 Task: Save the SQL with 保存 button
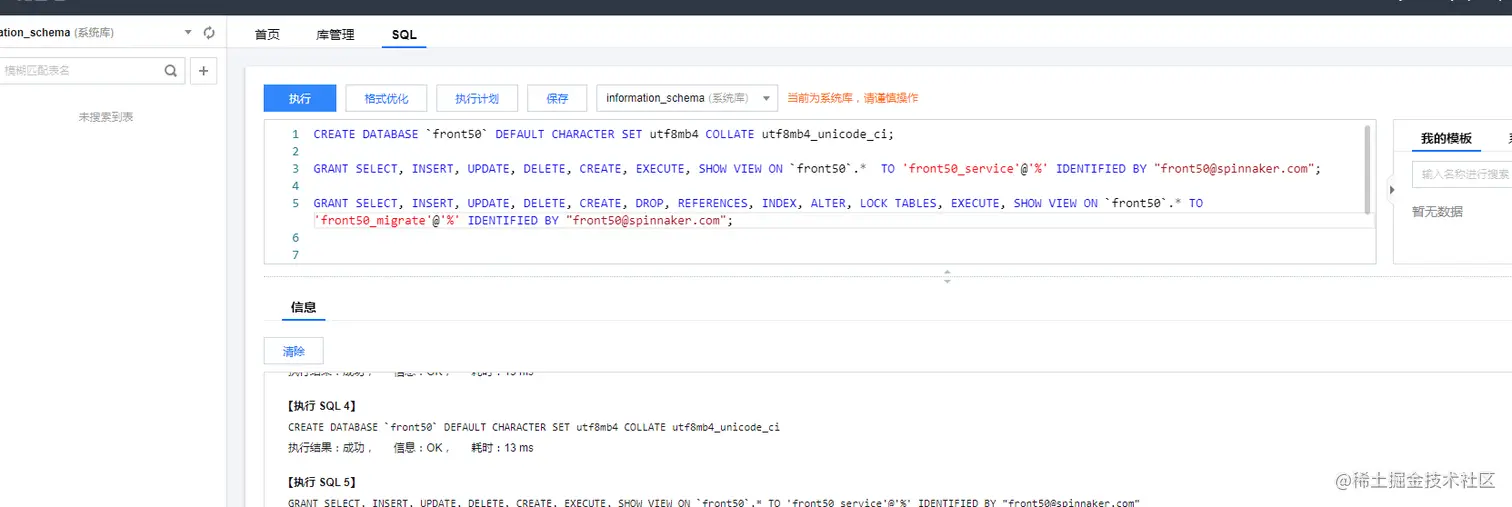(x=557, y=98)
